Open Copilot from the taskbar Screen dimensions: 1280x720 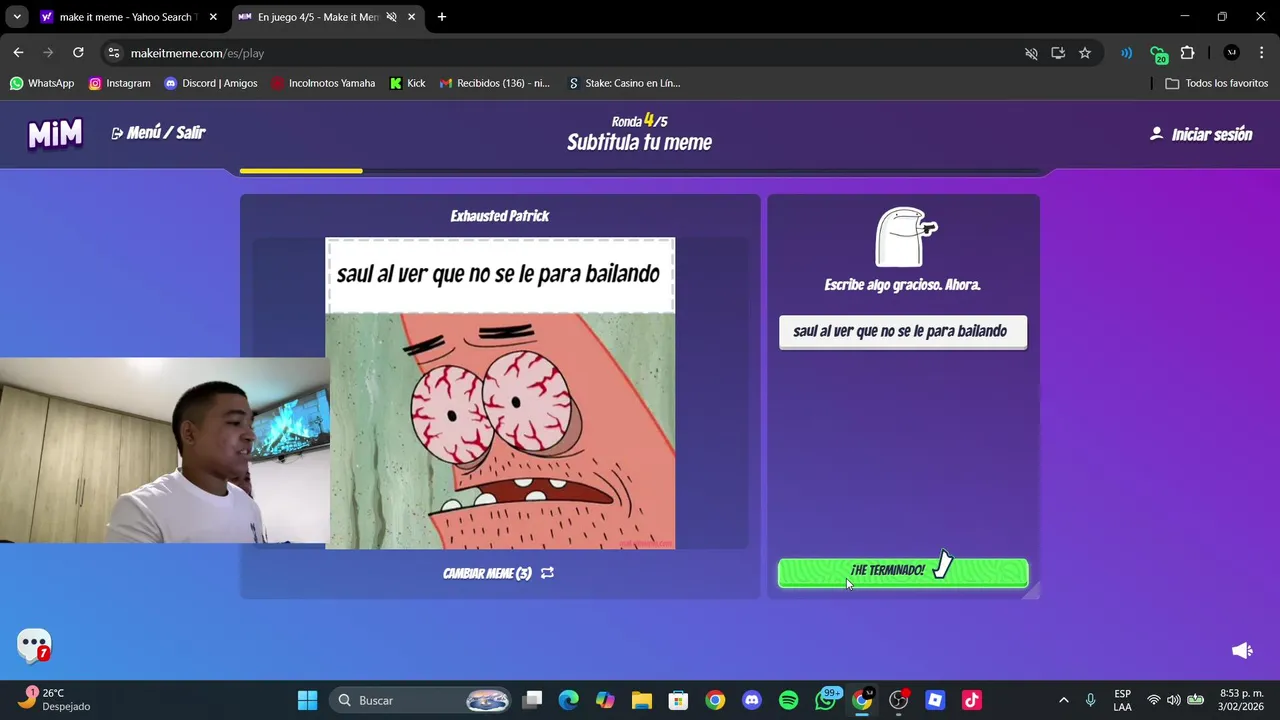coord(605,700)
